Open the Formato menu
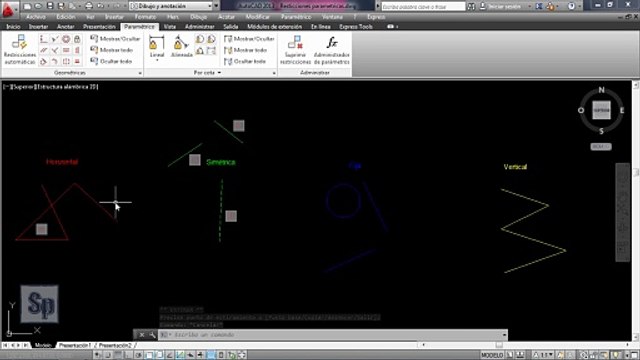Viewport: 640px width, 360px height. 145,17
